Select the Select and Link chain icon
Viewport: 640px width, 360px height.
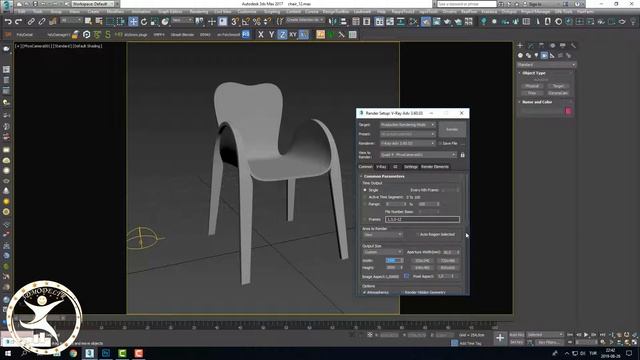click(31, 22)
